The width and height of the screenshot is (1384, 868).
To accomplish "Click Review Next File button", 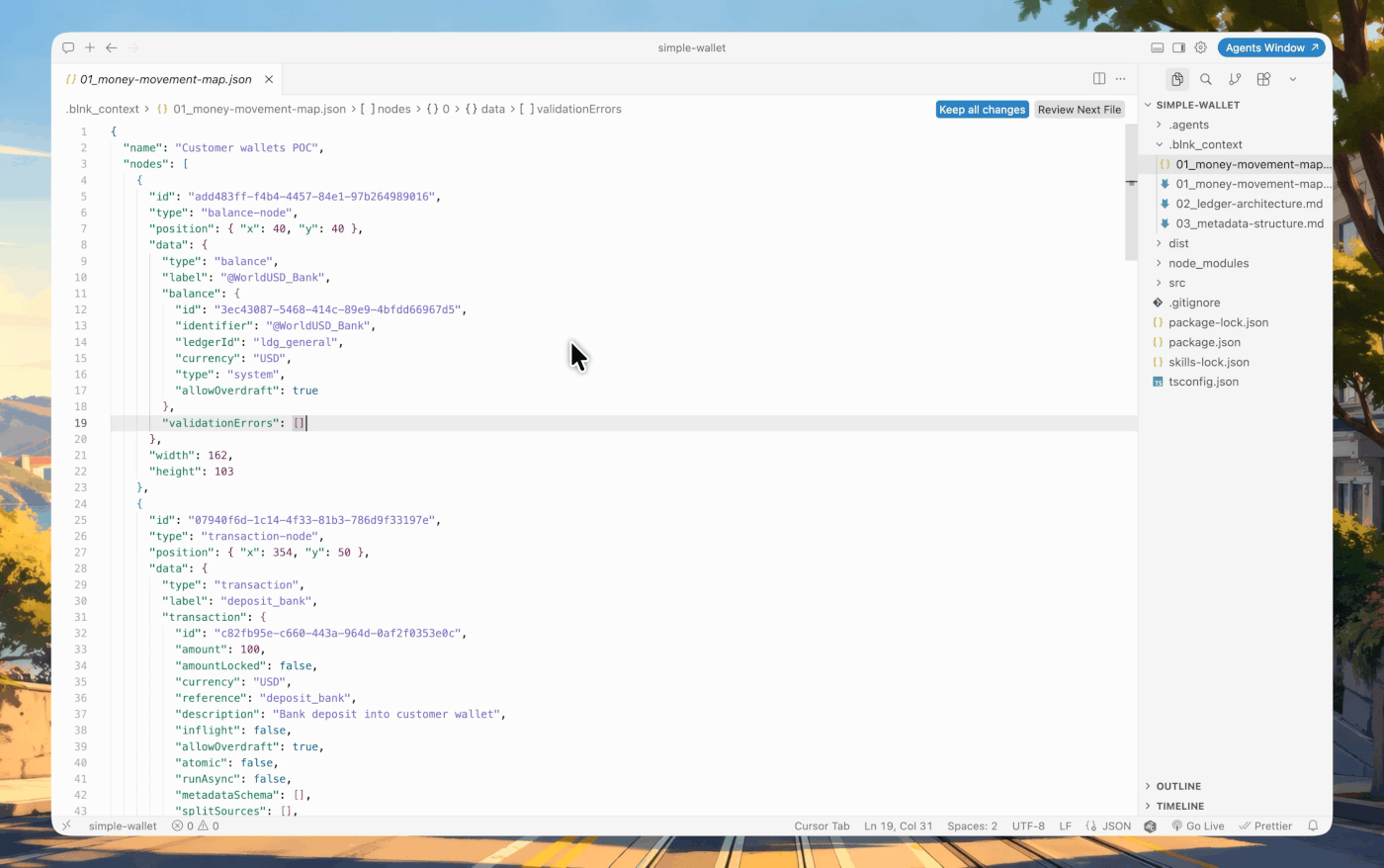I will [x=1080, y=110].
